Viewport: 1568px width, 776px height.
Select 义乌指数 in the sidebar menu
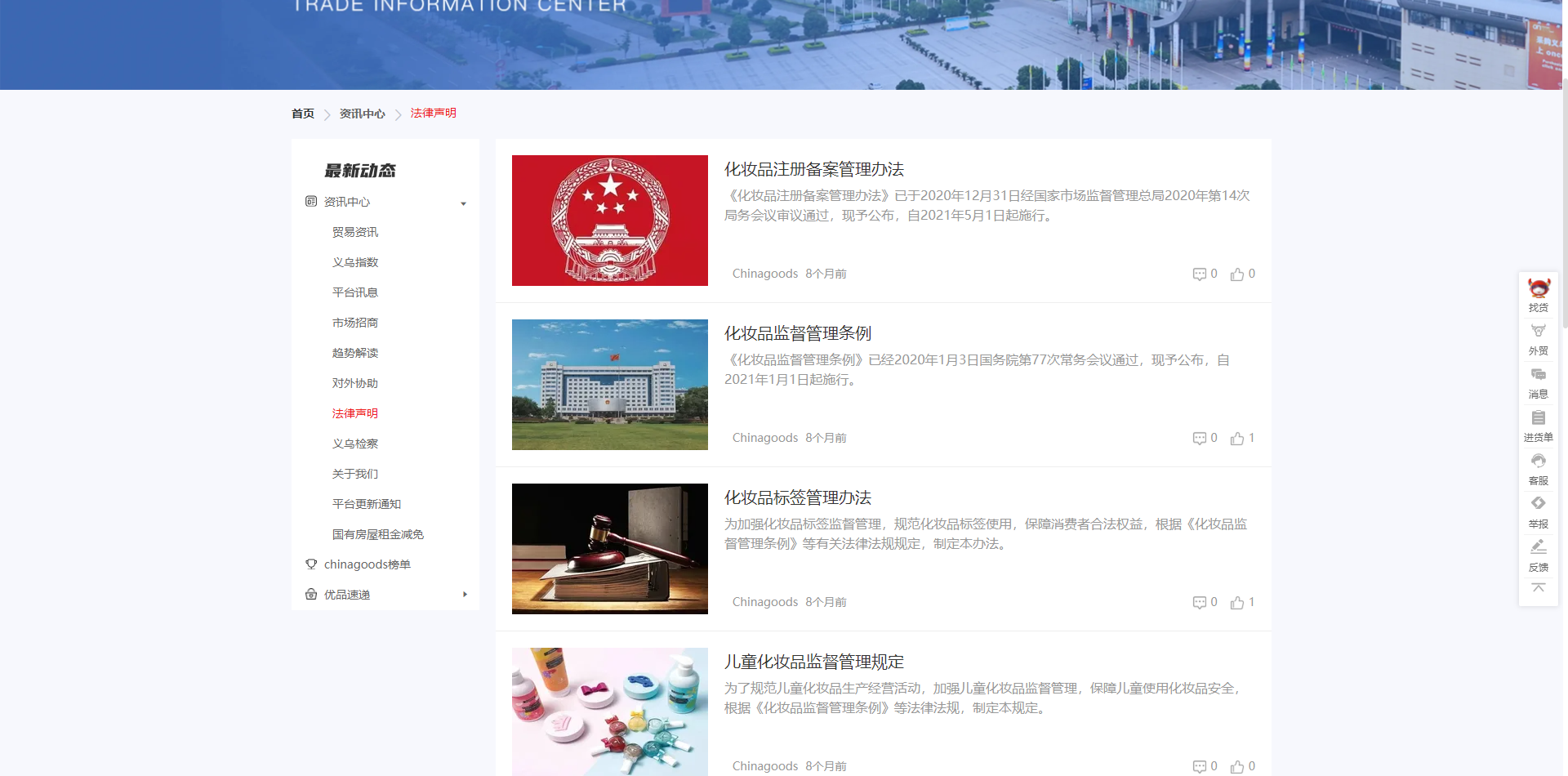pos(355,263)
